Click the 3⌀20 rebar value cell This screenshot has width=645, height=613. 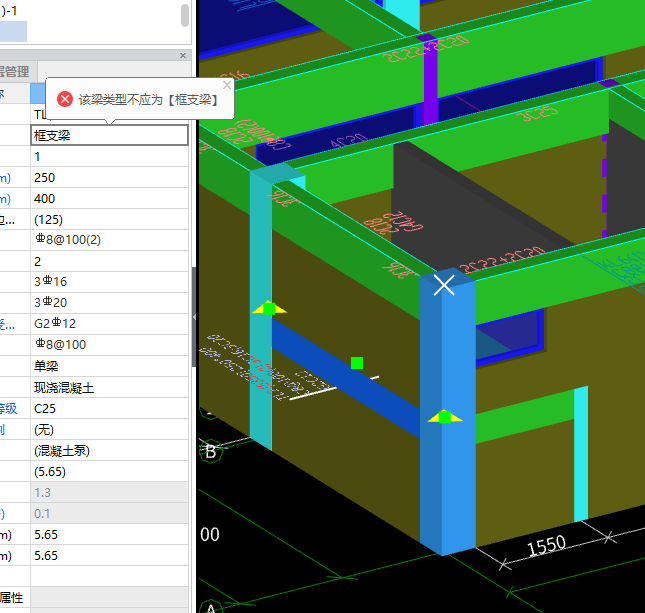(x=109, y=303)
